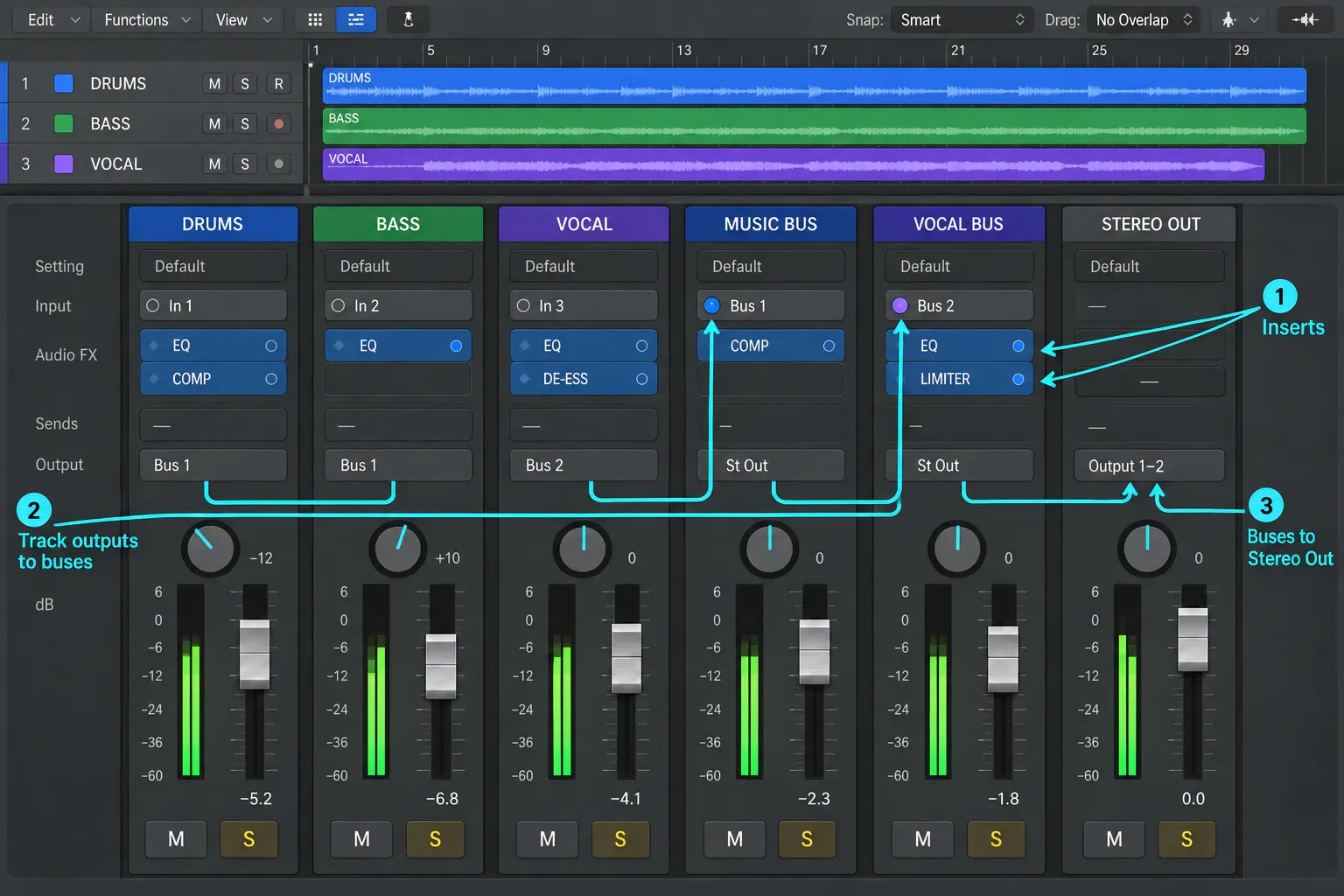Open the Drag dropdown set to No Overlap

1144,19
